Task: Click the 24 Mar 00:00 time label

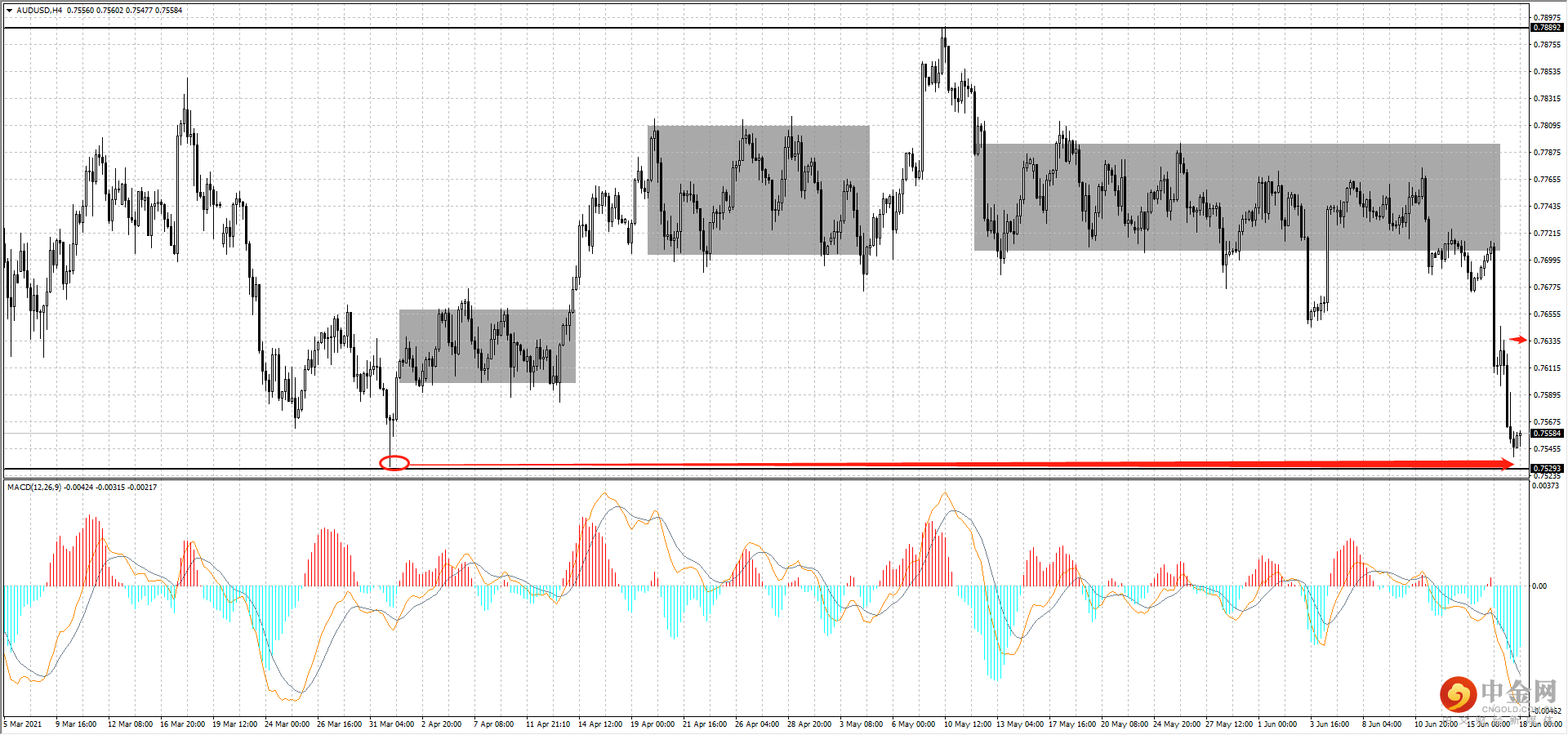Action: (287, 724)
